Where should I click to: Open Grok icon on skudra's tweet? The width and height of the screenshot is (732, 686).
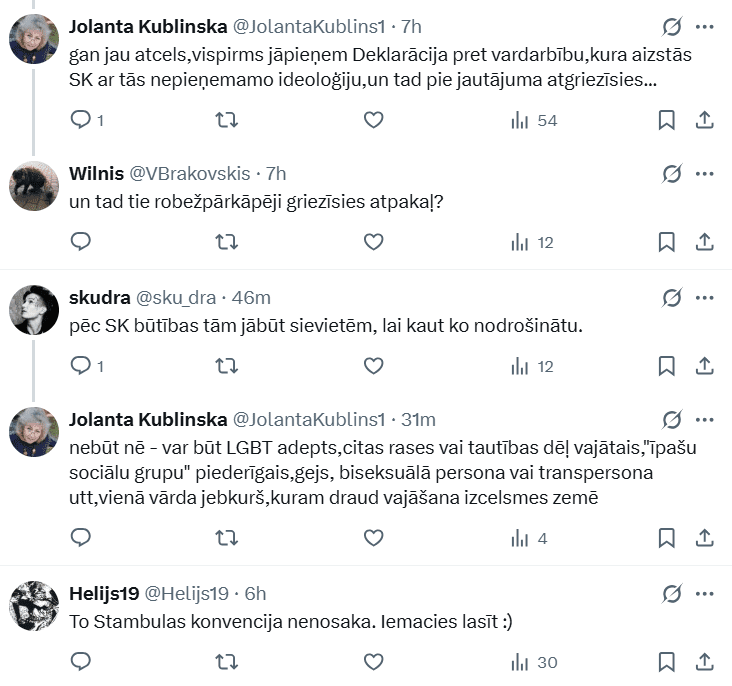[x=673, y=298]
